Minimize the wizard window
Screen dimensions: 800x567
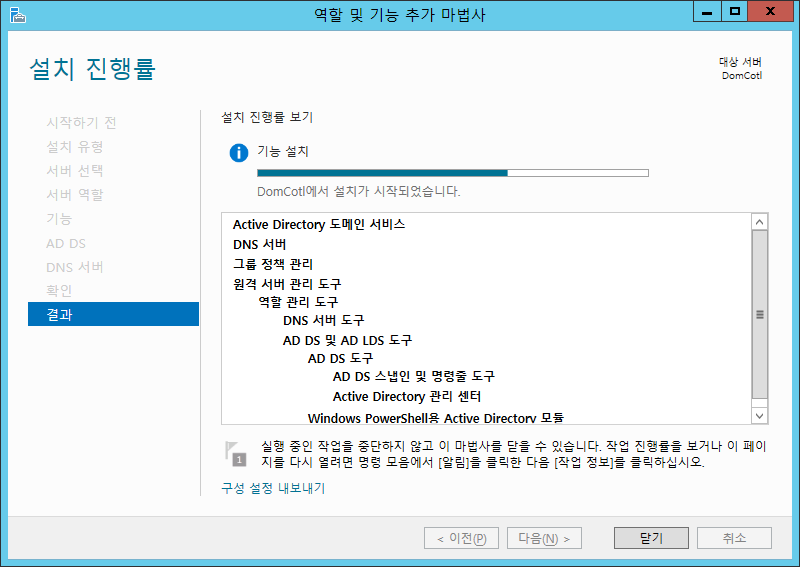tap(707, 11)
